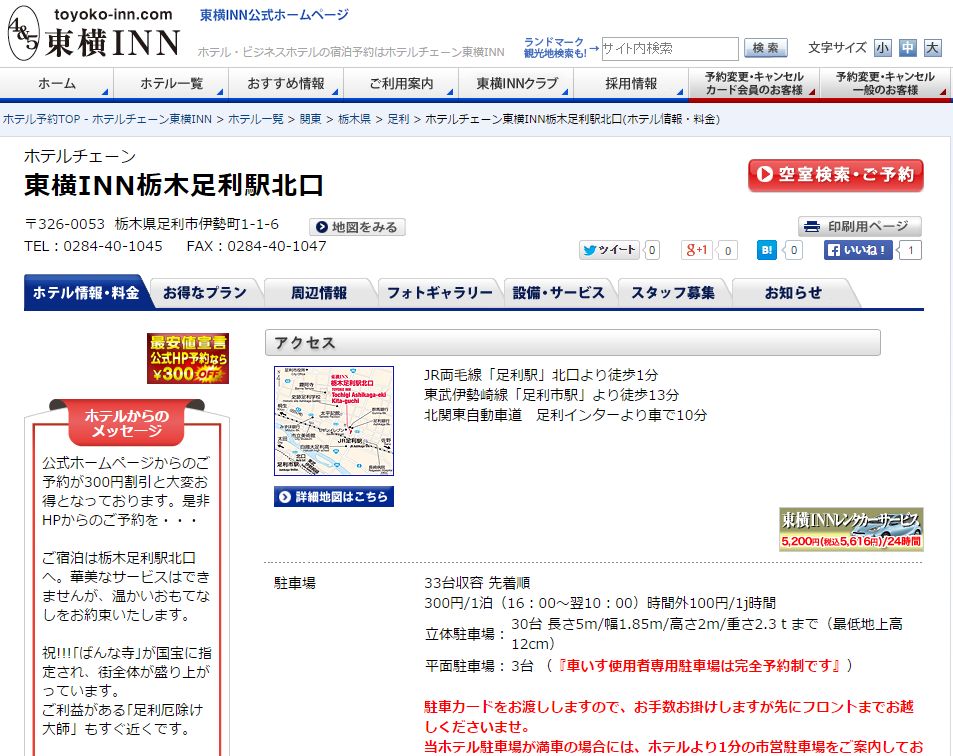Image resolution: width=953 pixels, height=756 pixels.
Task: Open 予約変更・キャンセル 一般のお客様
Action: pos(885,83)
